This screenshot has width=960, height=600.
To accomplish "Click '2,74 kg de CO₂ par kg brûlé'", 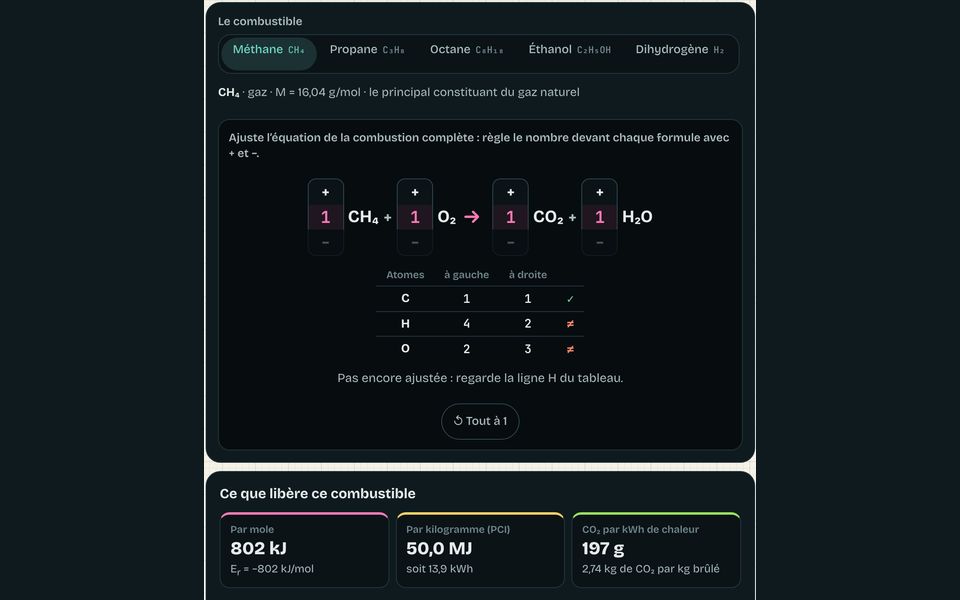I will coord(651,569).
